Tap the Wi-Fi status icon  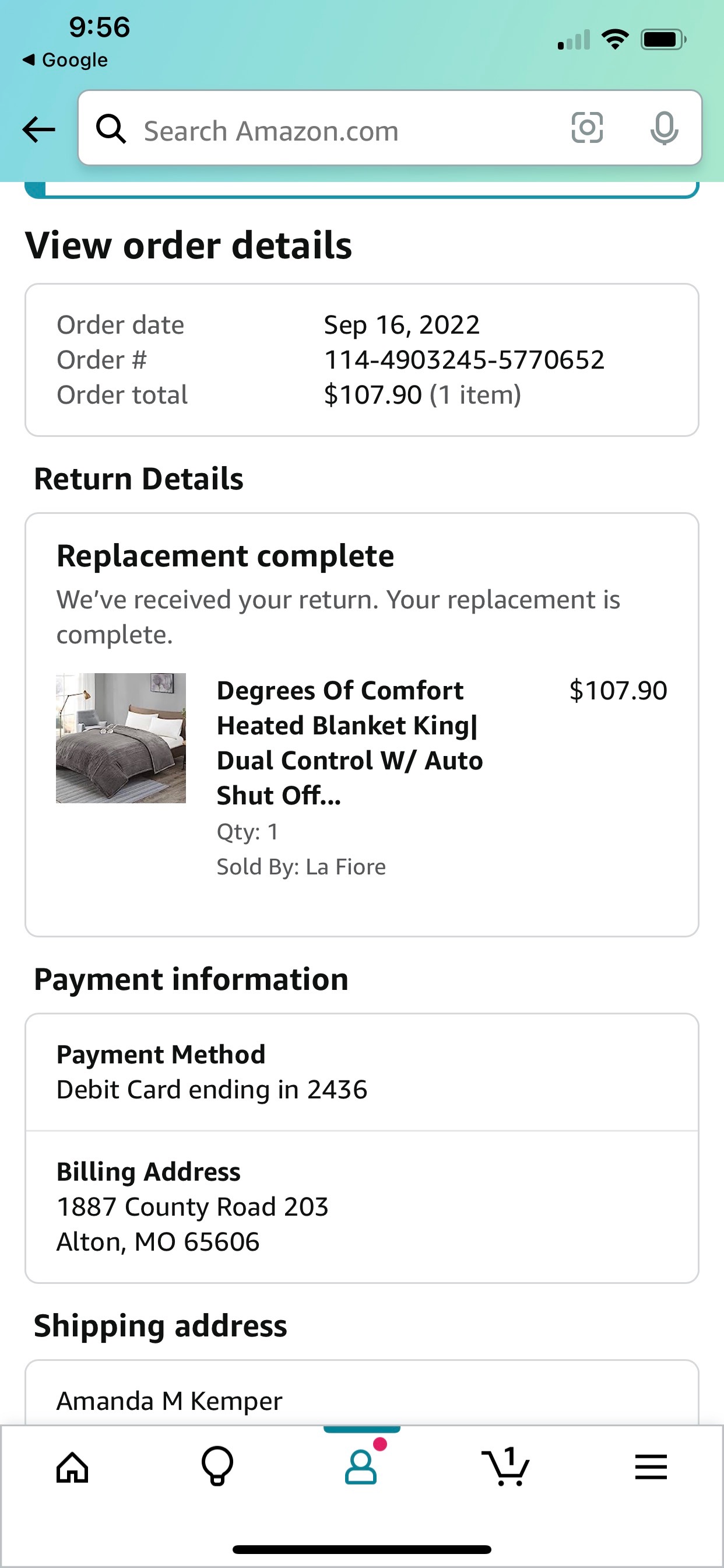[614, 40]
